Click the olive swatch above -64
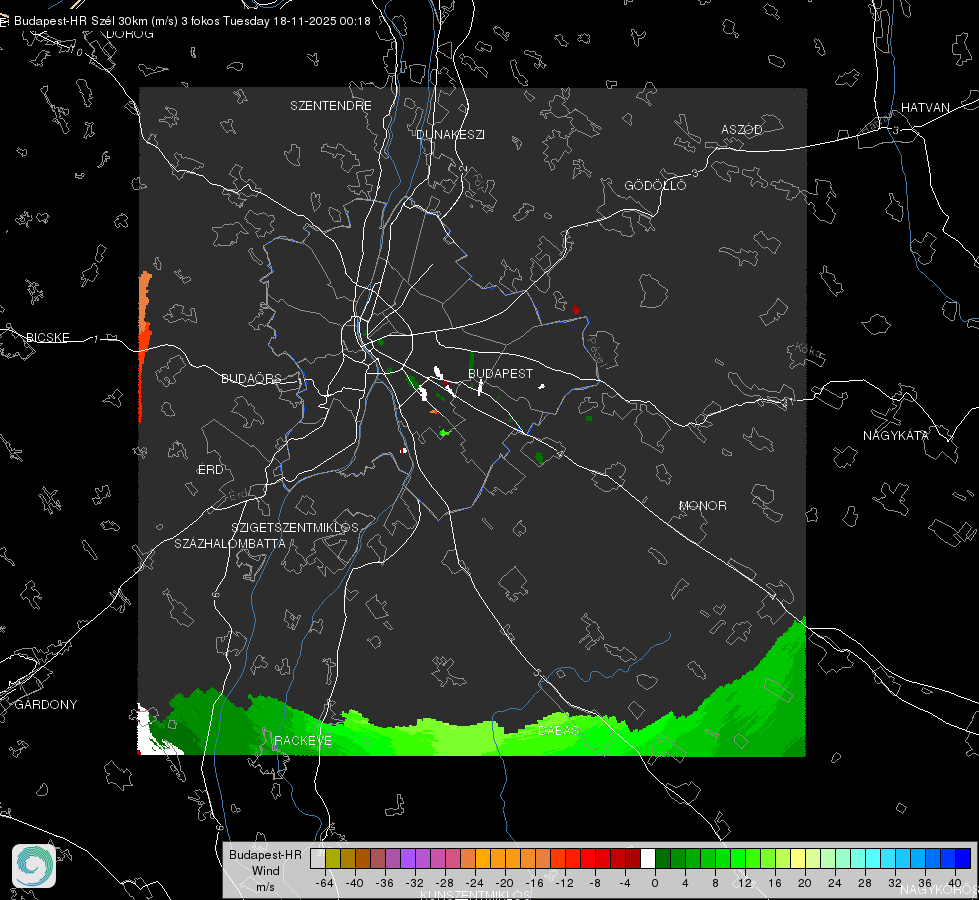Screen dimensions: 979x900 [332, 859]
